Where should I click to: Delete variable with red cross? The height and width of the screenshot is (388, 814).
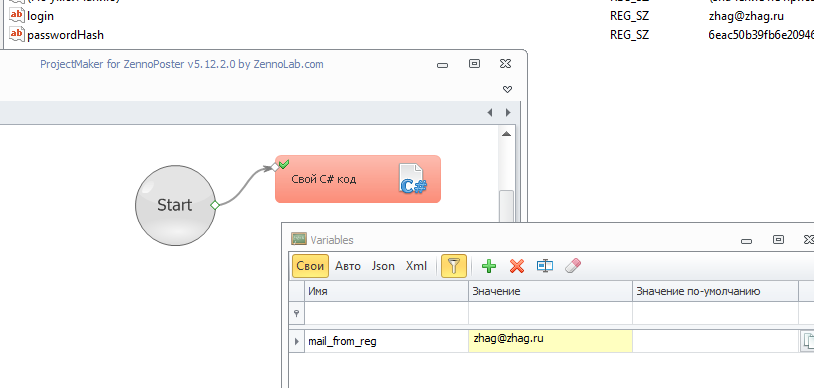pyautogui.click(x=517, y=266)
